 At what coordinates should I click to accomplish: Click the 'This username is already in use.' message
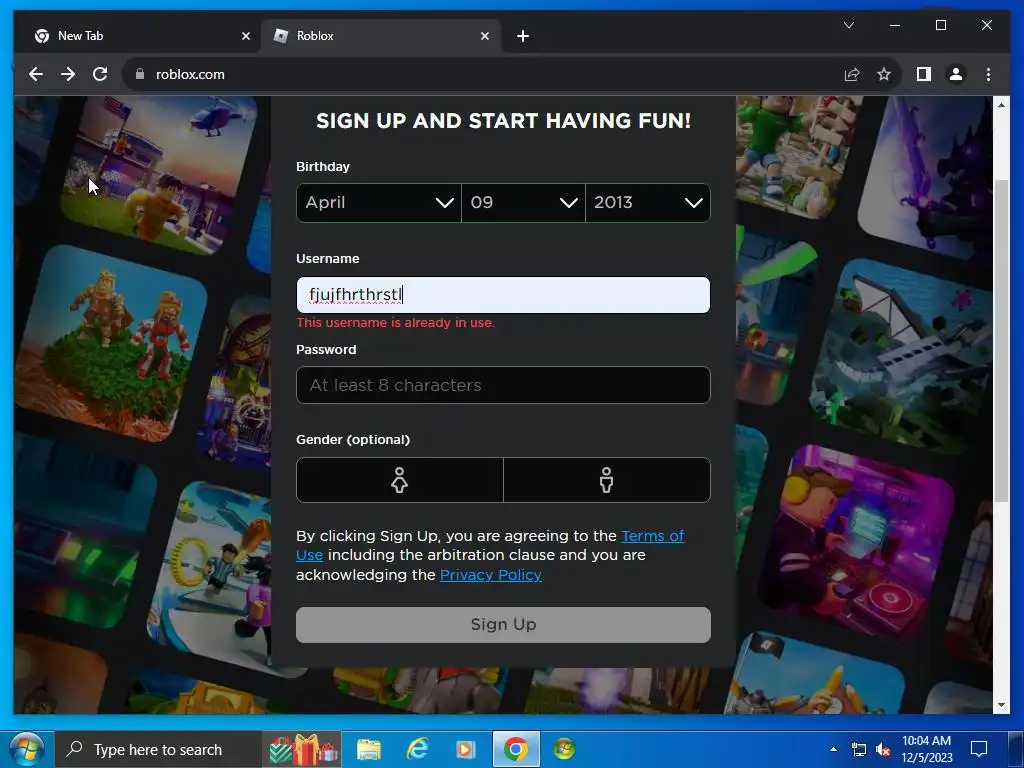(395, 323)
